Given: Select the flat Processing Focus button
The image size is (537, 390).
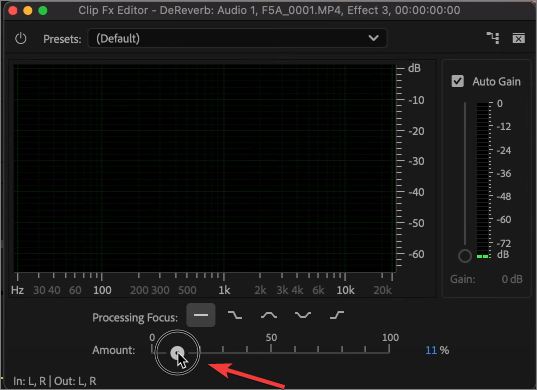Looking at the screenshot, I should (201, 315).
